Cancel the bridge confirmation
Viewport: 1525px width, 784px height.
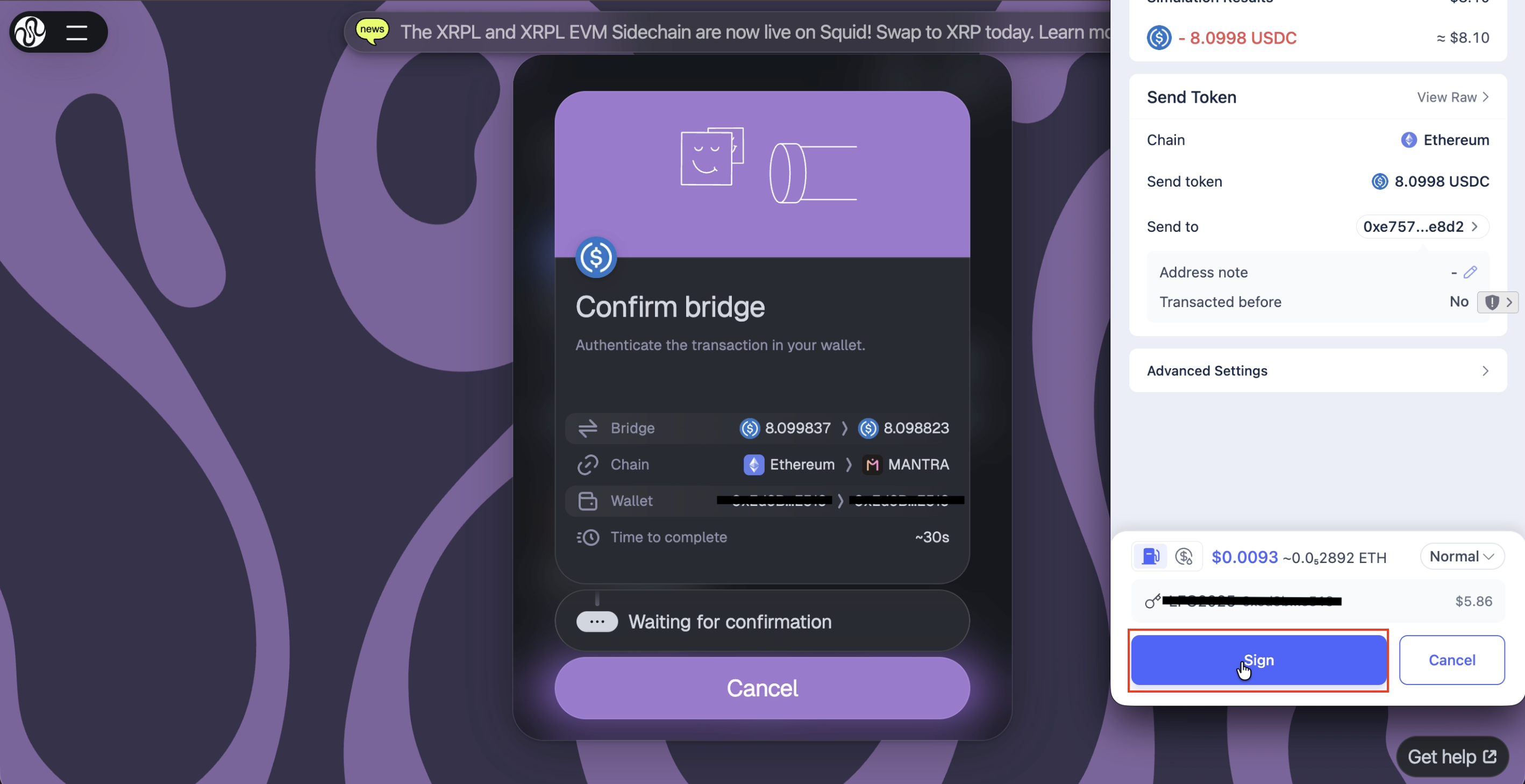point(762,688)
